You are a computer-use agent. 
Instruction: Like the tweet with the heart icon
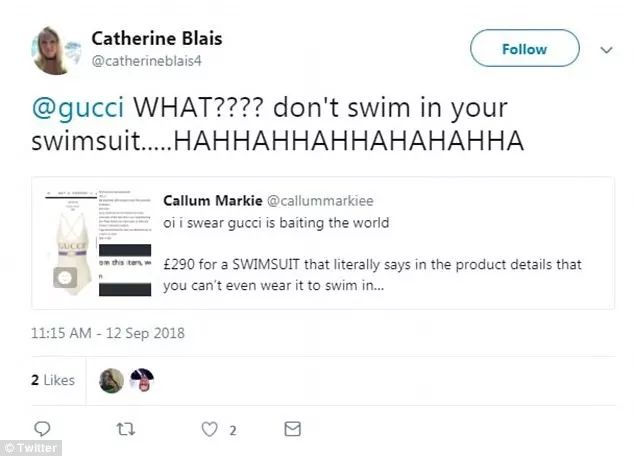[x=210, y=429]
